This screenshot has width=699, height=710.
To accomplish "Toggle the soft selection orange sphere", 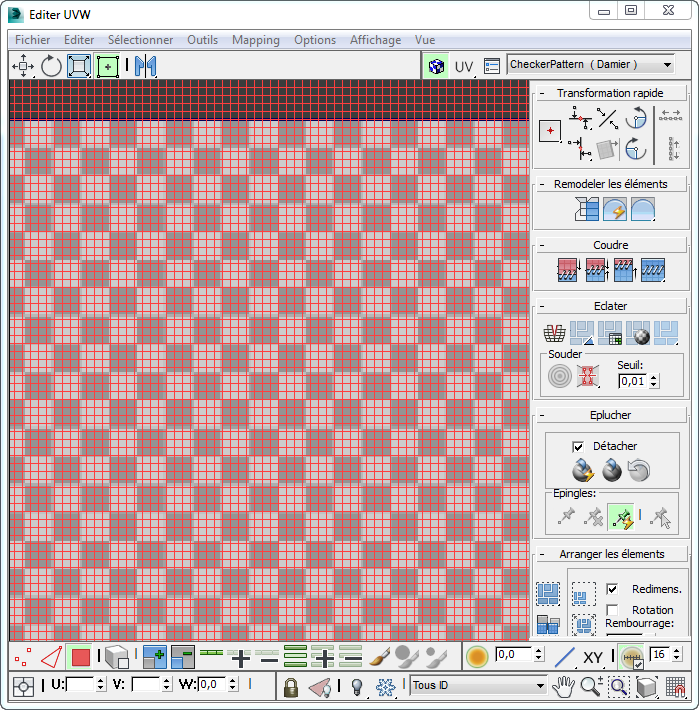I will [x=477, y=657].
